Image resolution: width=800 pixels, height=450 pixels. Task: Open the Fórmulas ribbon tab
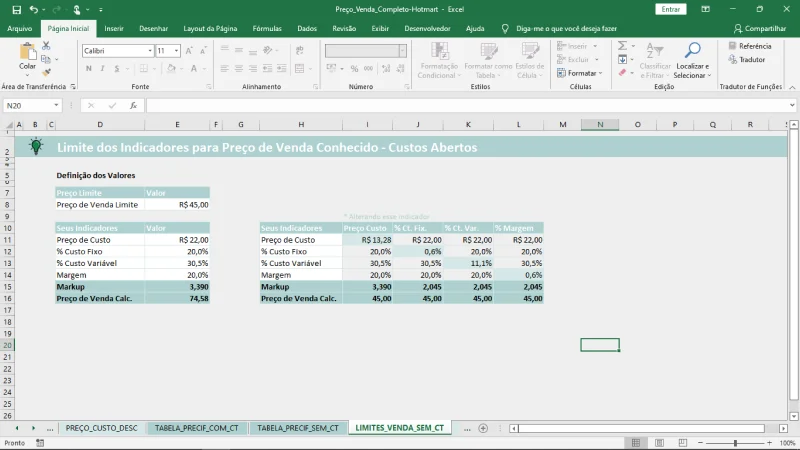point(267,28)
